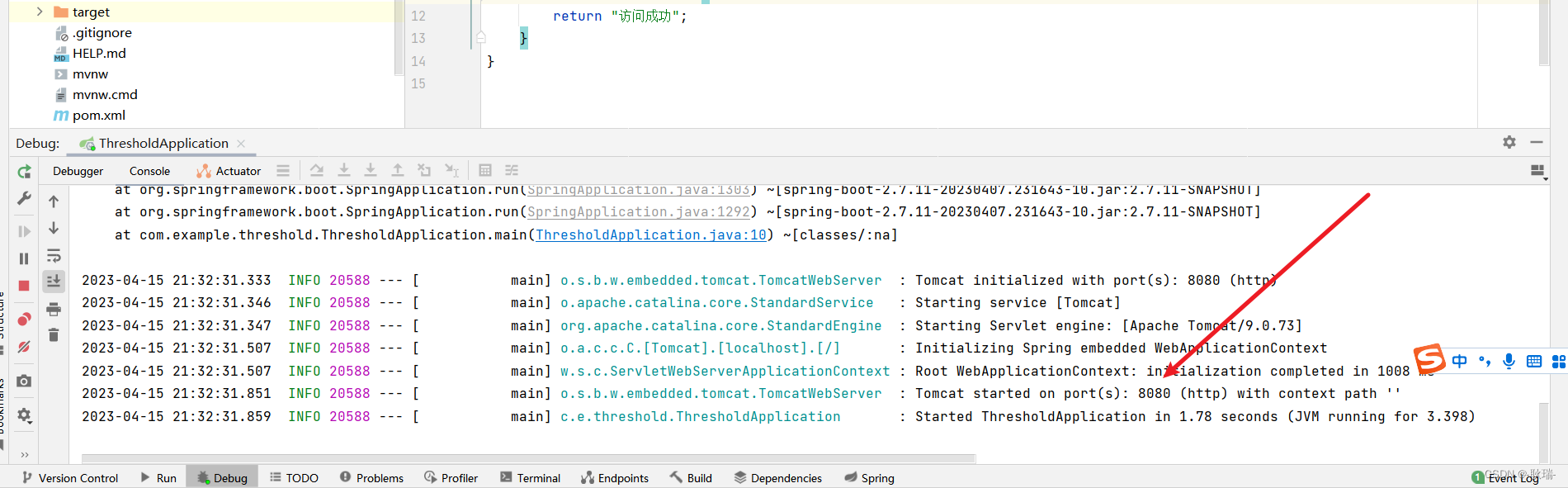Open the Actuator tab
The width and height of the screenshot is (1568, 488).
tap(229, 171)
